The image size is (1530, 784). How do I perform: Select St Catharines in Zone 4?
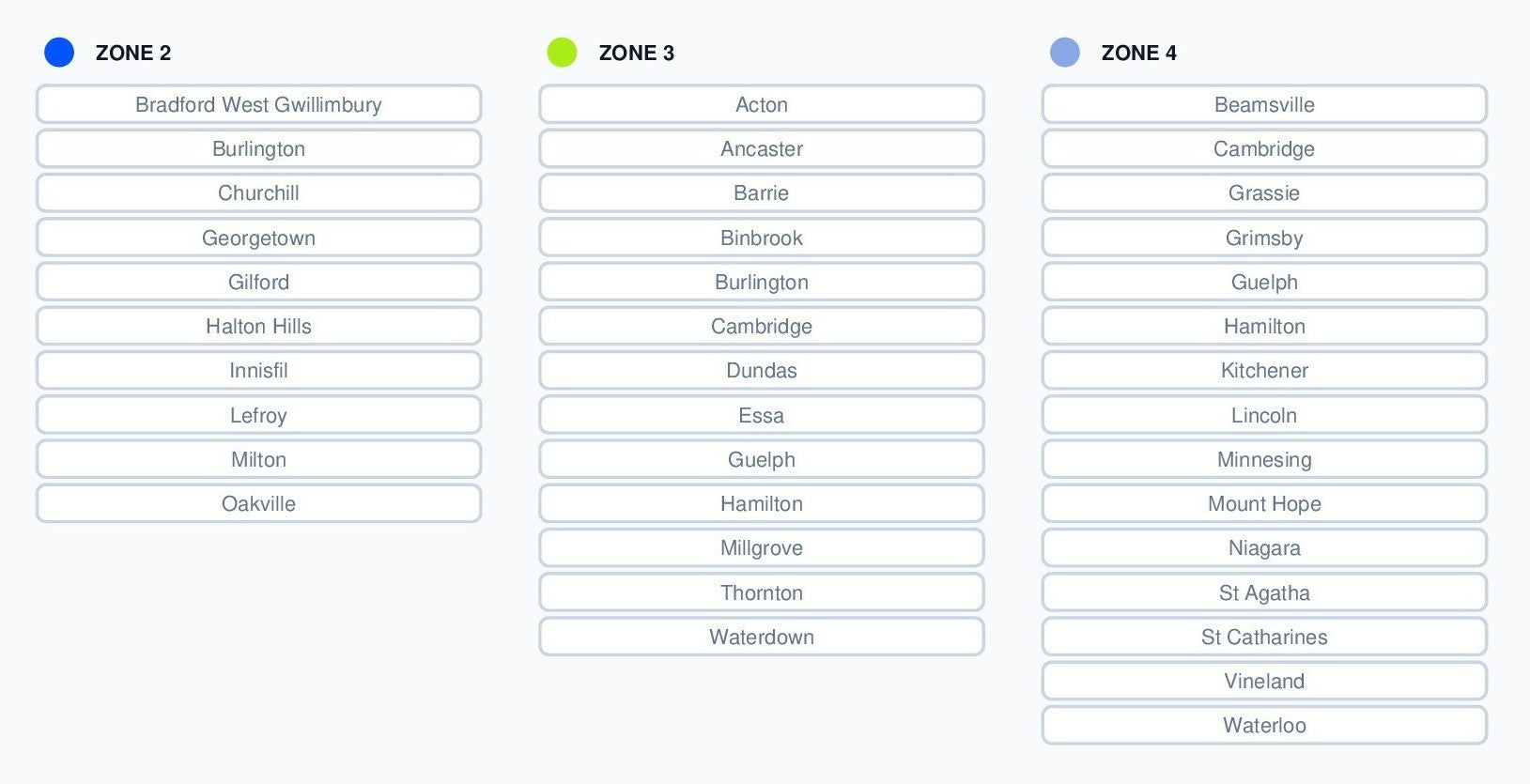click(x=1264, y=638)
